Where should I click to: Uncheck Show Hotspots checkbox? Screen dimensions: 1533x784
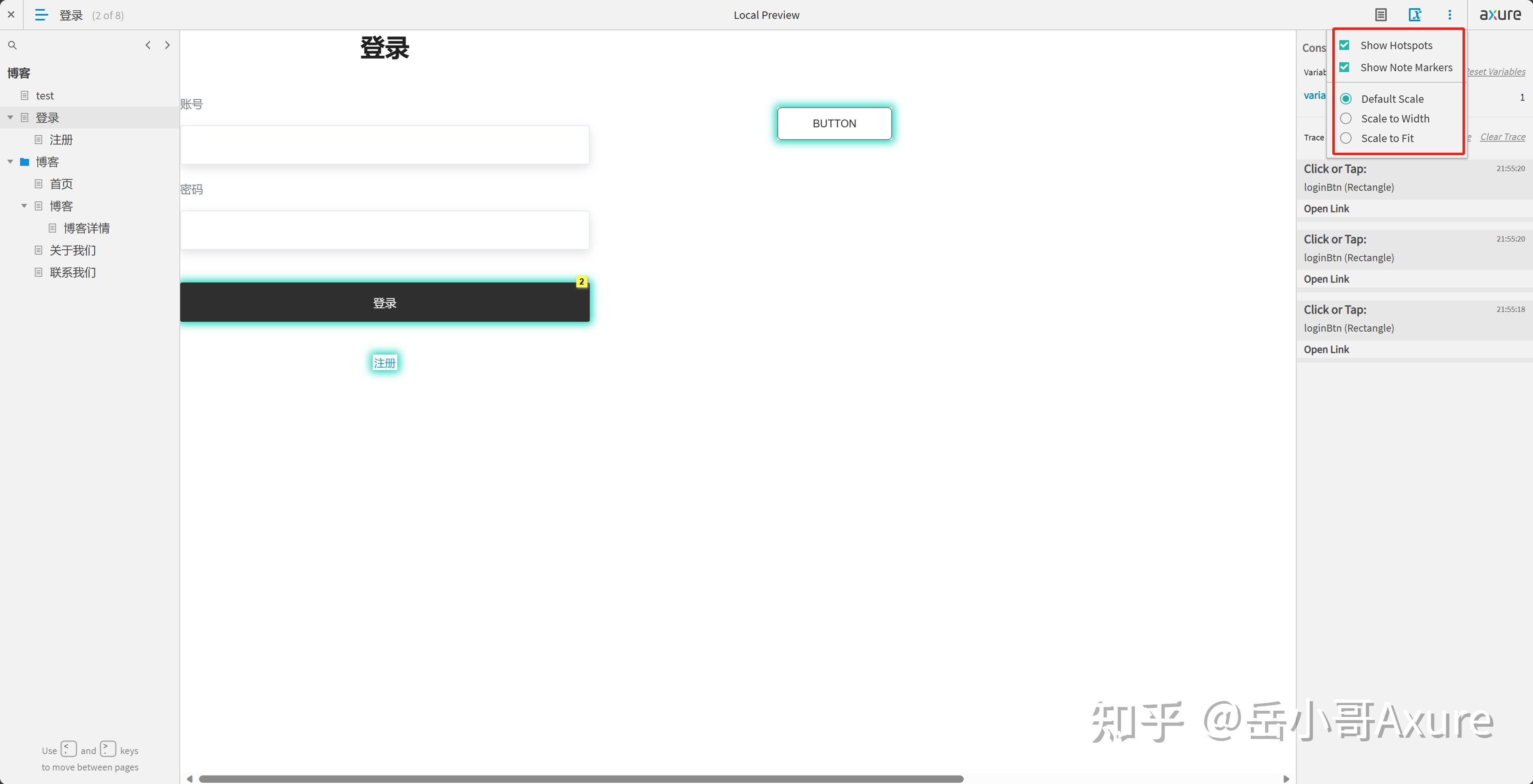click(x=1344, y=45)
